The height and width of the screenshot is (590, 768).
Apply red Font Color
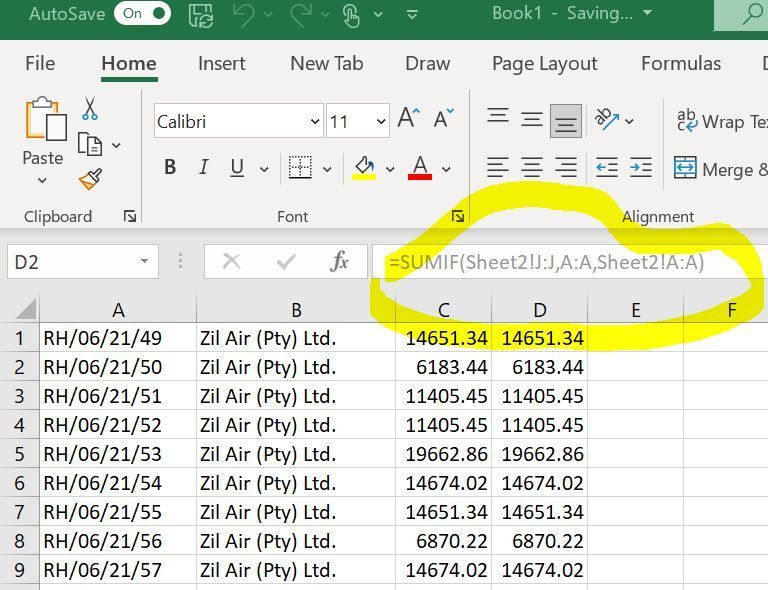420,168
